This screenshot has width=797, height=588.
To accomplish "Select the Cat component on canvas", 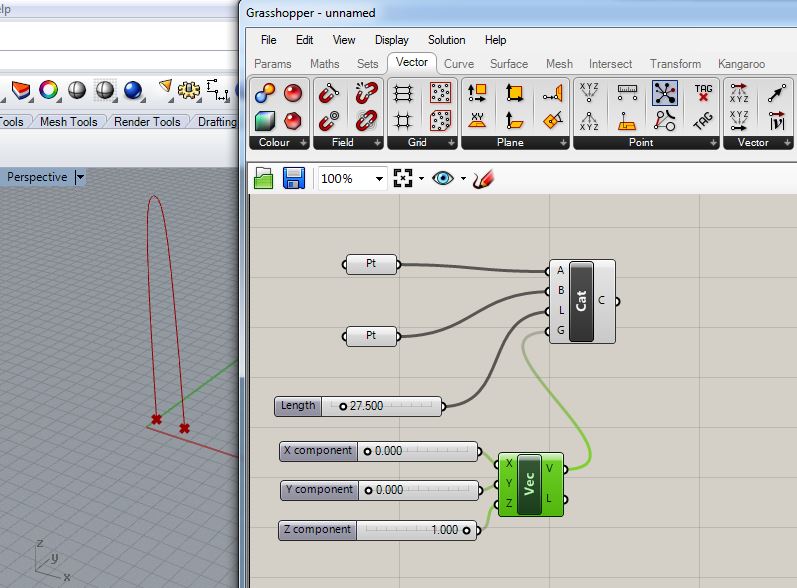I will tap(581, 301).
